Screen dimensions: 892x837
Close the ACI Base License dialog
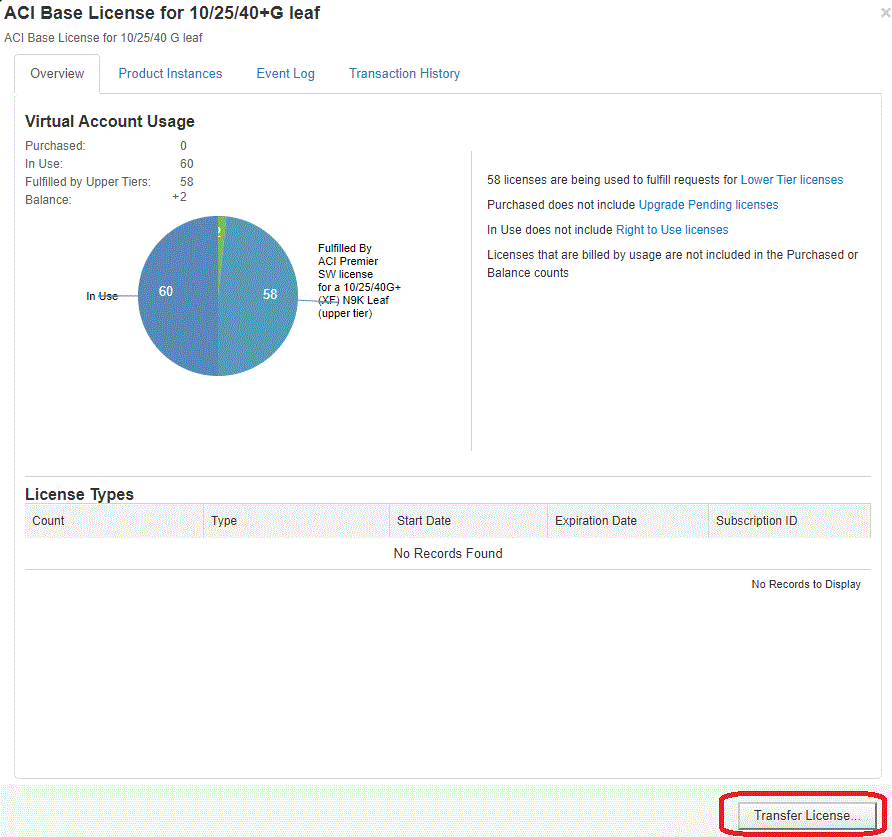pyautogui.click(x=885, y=13)
